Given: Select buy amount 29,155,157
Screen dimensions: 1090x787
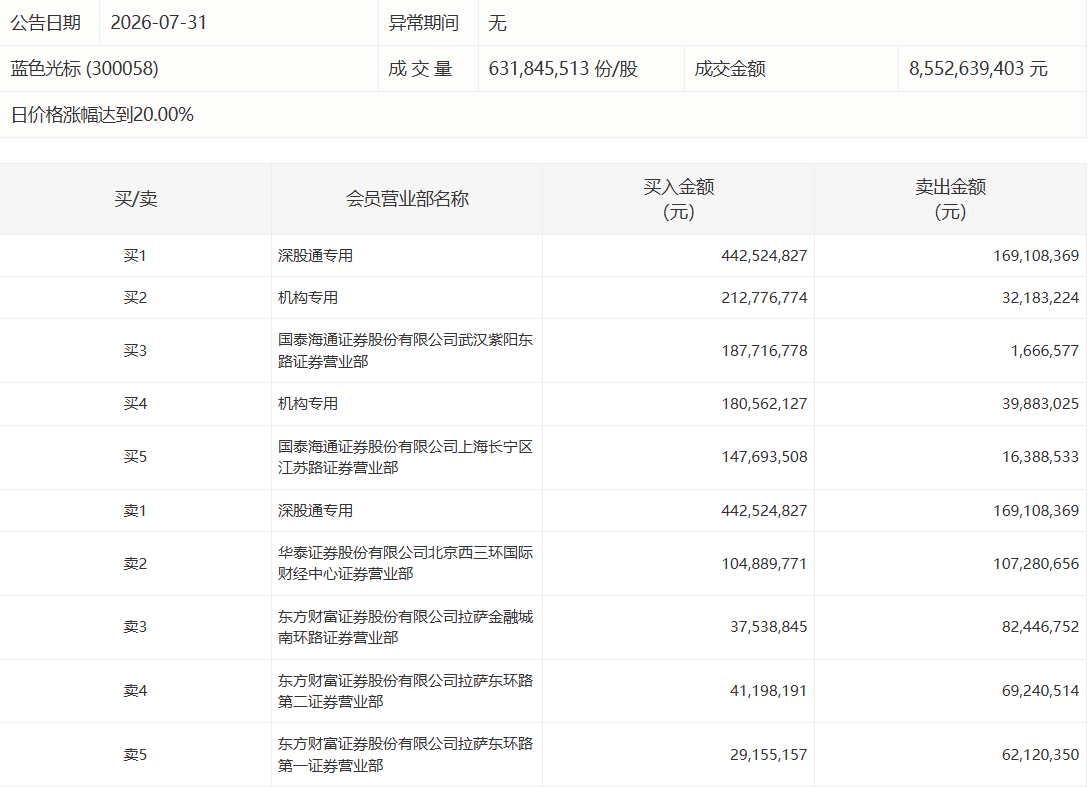Looking at the screenshot, I should 768,754.
